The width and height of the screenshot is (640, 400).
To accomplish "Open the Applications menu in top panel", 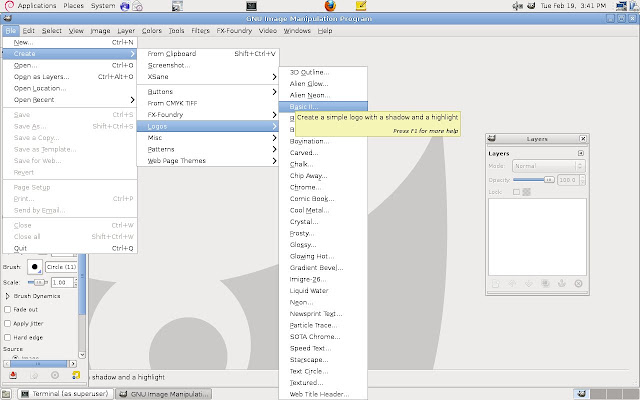I will coord(37,6).
